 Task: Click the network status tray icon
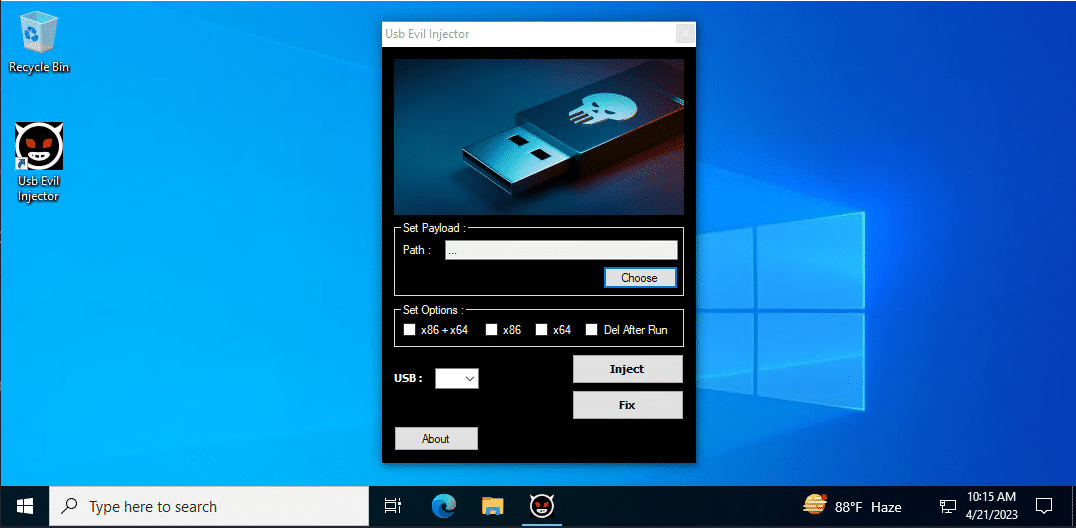[x=948, y=506]
